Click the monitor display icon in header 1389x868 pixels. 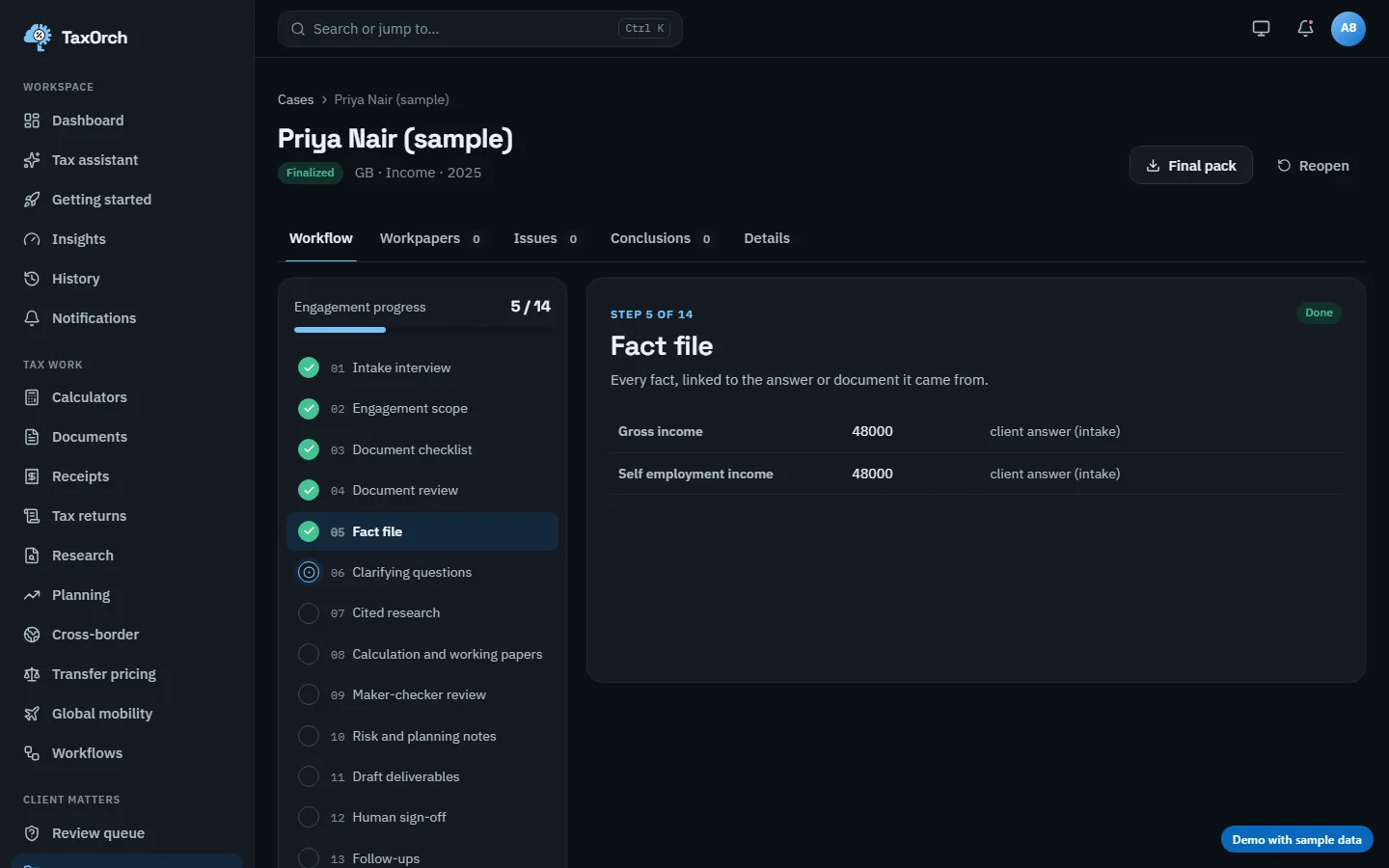(x=1261, y=28)
